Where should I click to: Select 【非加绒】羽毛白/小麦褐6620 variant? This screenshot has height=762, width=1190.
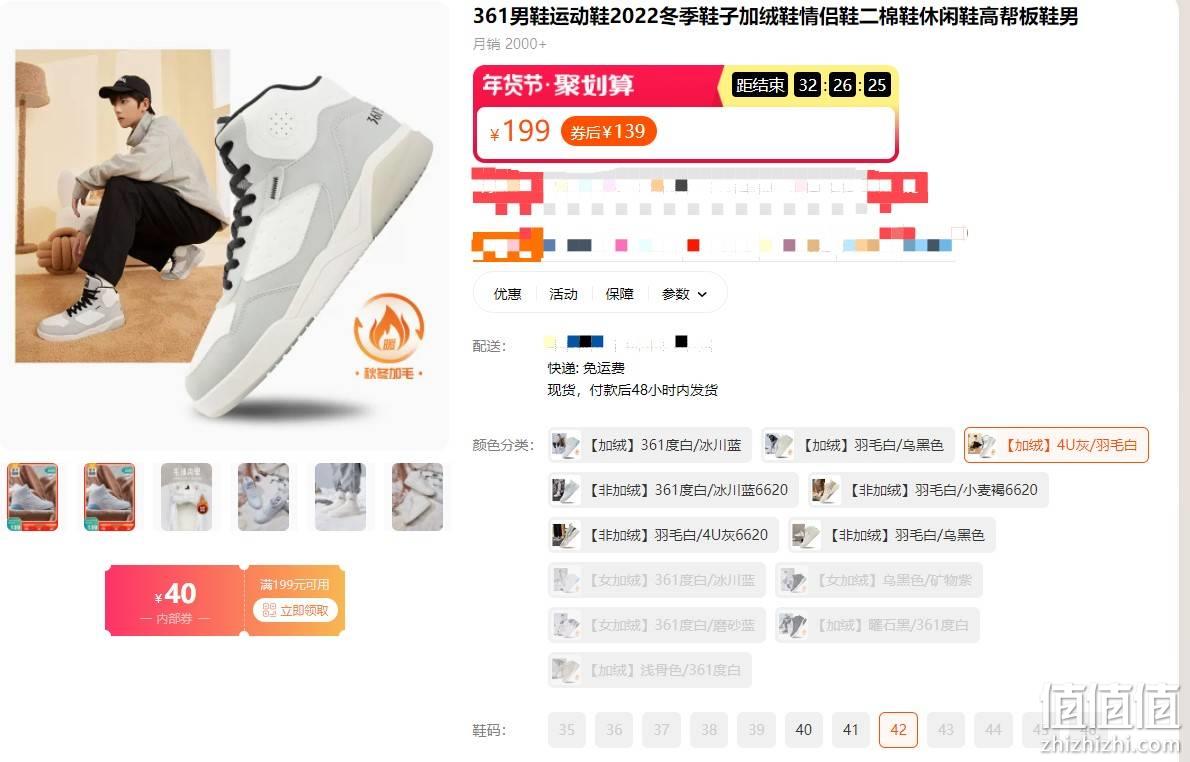928,490
